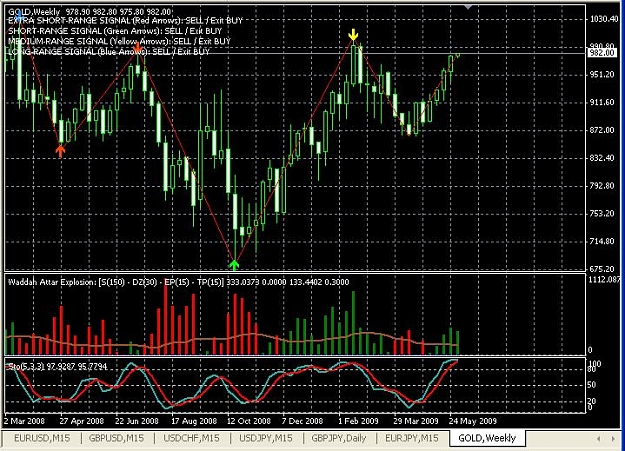This screenshot has width=625, height=451.
Task: Click the blue long-range arrow at top left
Action: tap(18, 14)
